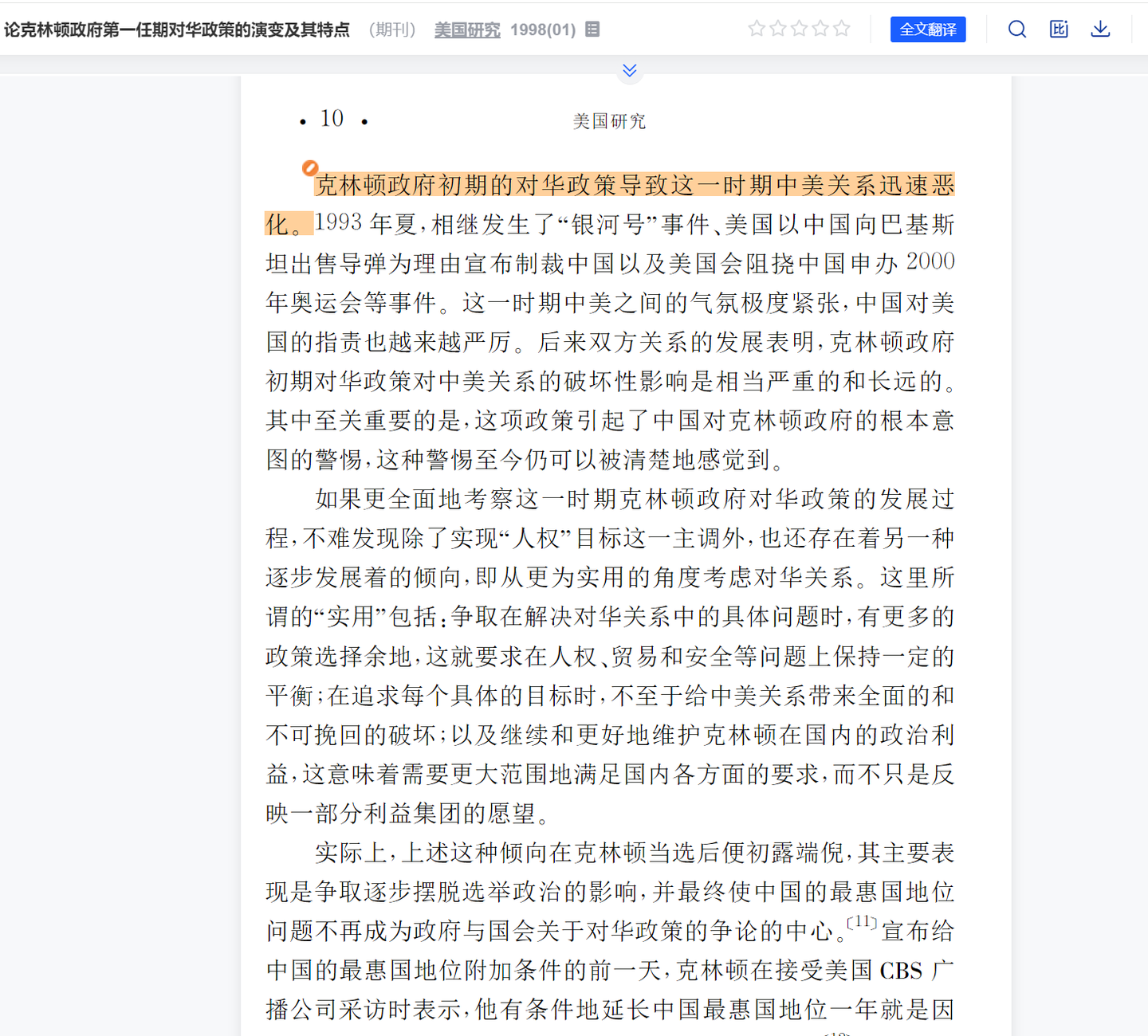Click the (期刊) source type label

tap(392, 29)
